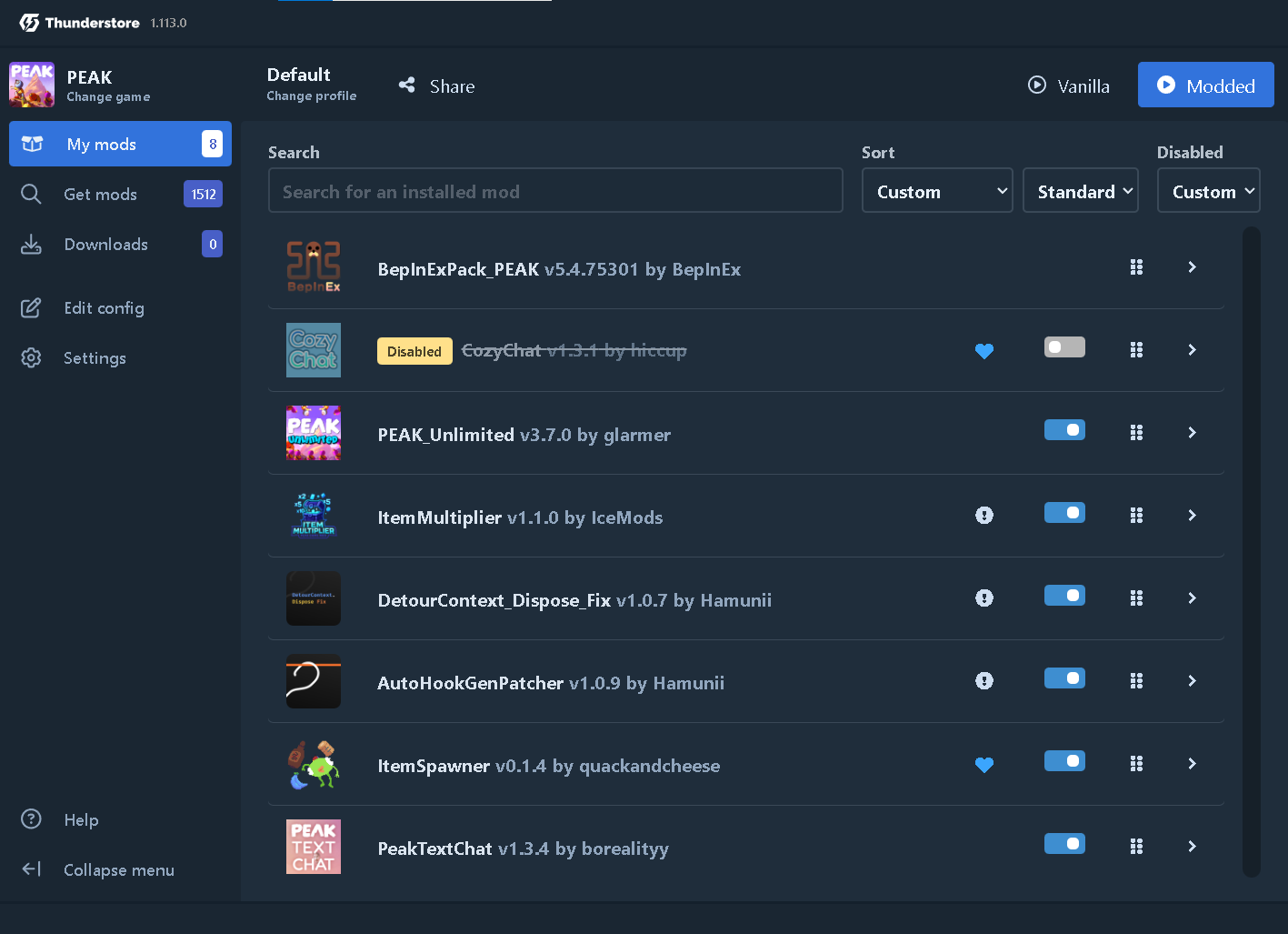
Task: Disable the ItemSpawner mod toggle
Action: (1064, 761)
